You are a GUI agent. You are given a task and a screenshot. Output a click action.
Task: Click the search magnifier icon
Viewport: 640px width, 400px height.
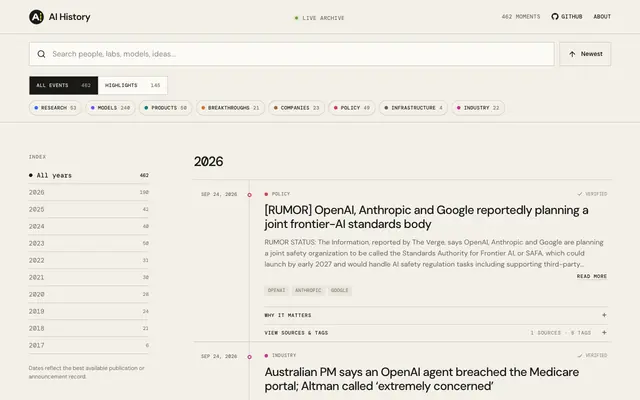[41, 54]
